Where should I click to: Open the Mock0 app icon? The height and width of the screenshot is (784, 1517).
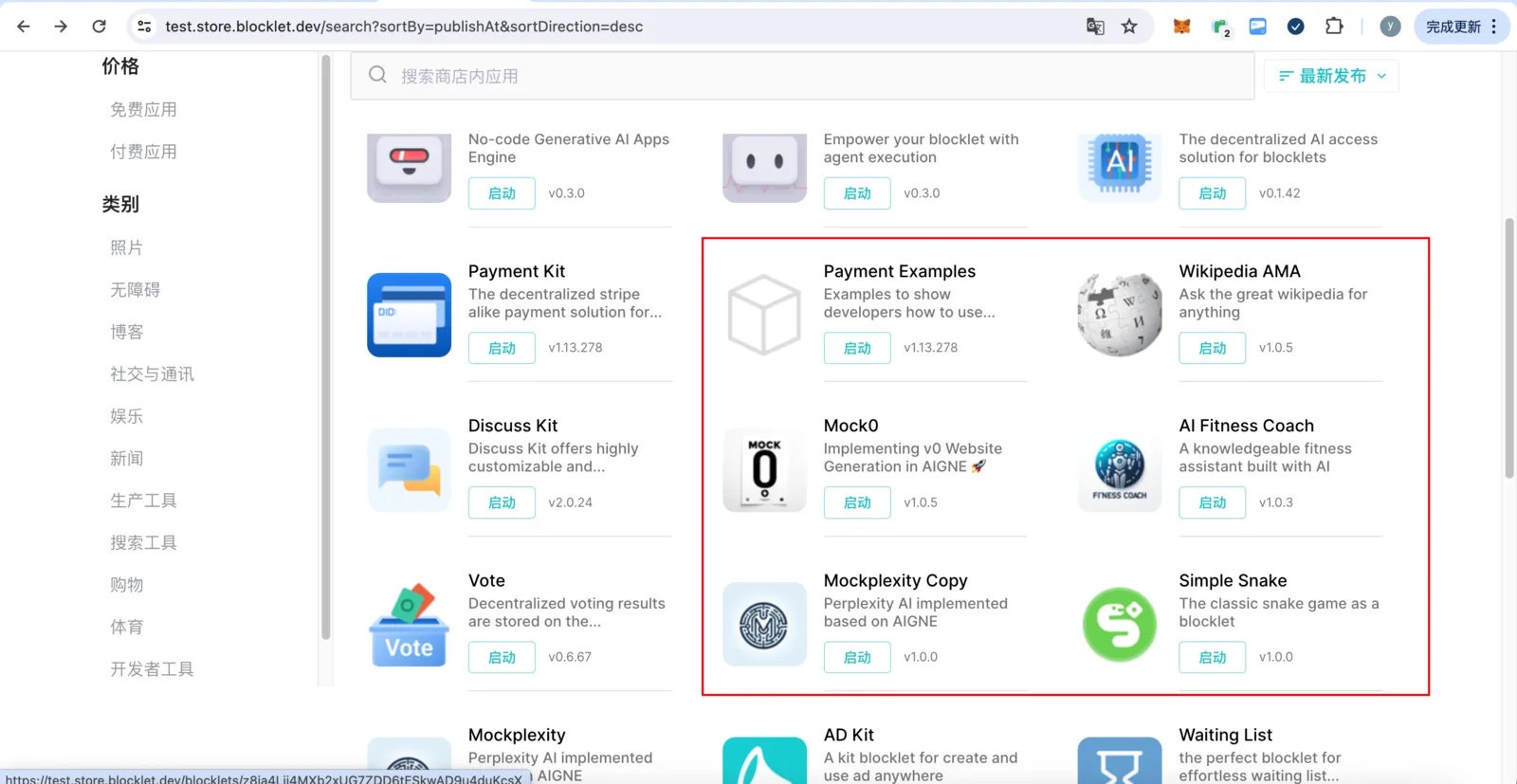(x=764, y=469)
